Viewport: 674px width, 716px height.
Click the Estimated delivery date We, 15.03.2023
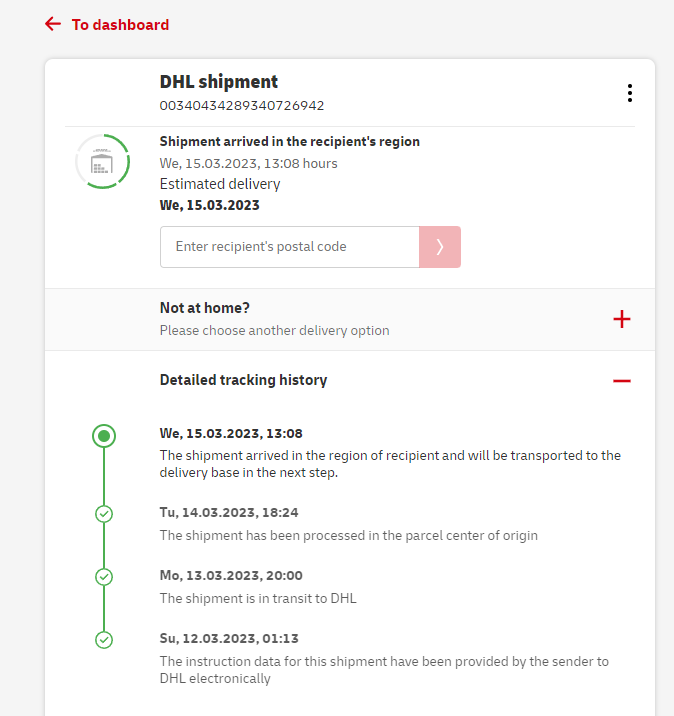pyautogui.click(x=210, y=205)
